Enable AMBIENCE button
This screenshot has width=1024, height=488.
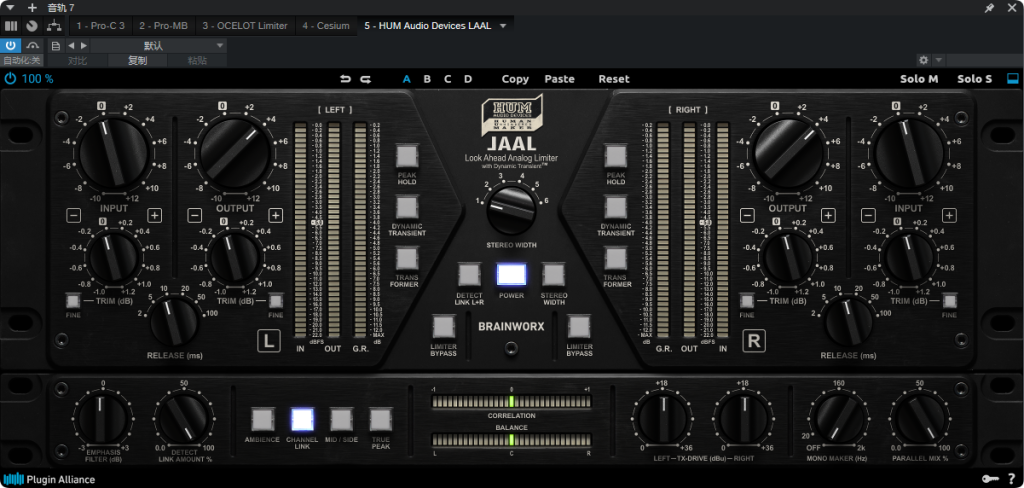coord(263,419)
